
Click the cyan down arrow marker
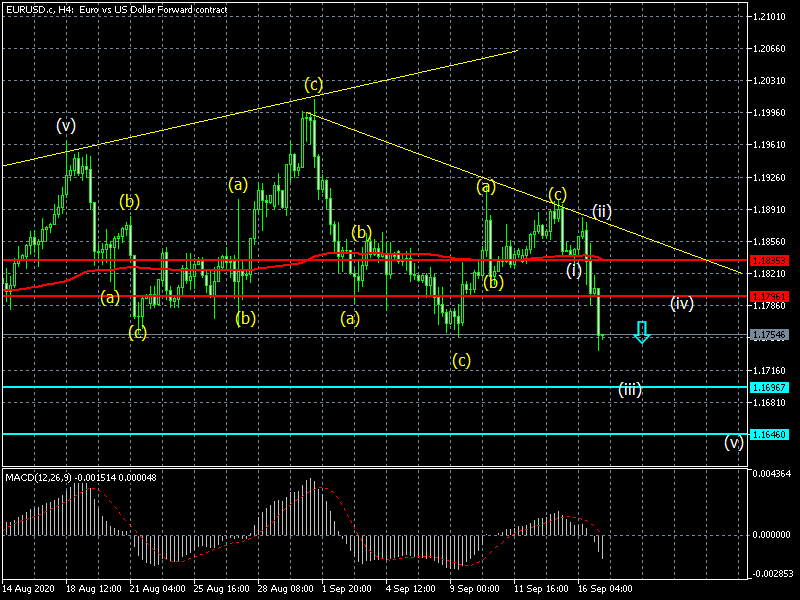click(642, 333)
